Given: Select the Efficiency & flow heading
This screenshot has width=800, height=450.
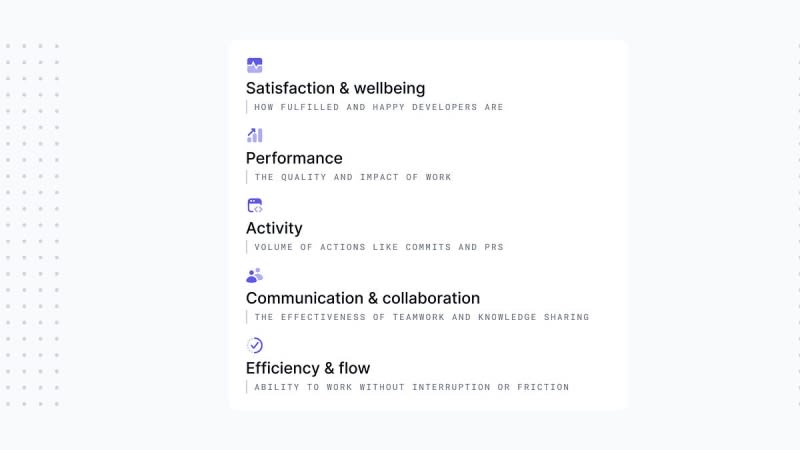Looking at the screenshot, I should click(x=308, y=368).
